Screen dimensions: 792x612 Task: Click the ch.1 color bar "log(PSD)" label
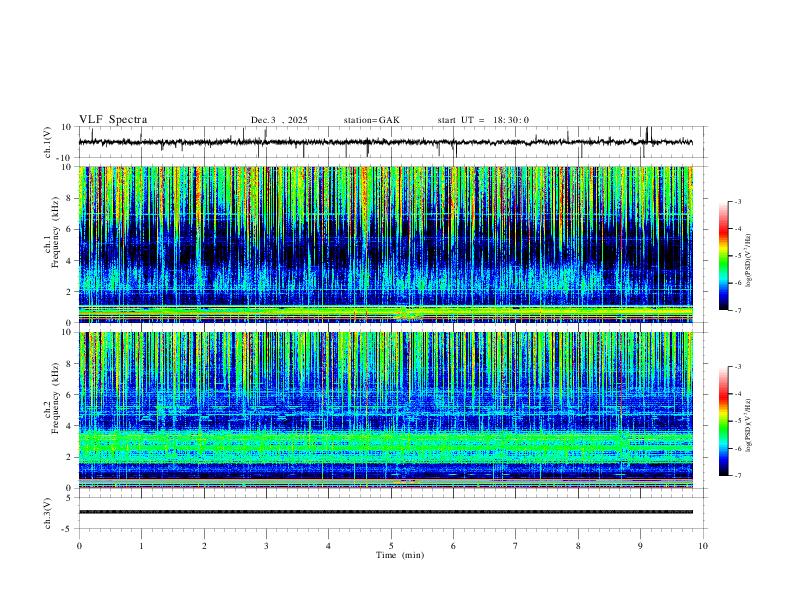tap(749, 260)
